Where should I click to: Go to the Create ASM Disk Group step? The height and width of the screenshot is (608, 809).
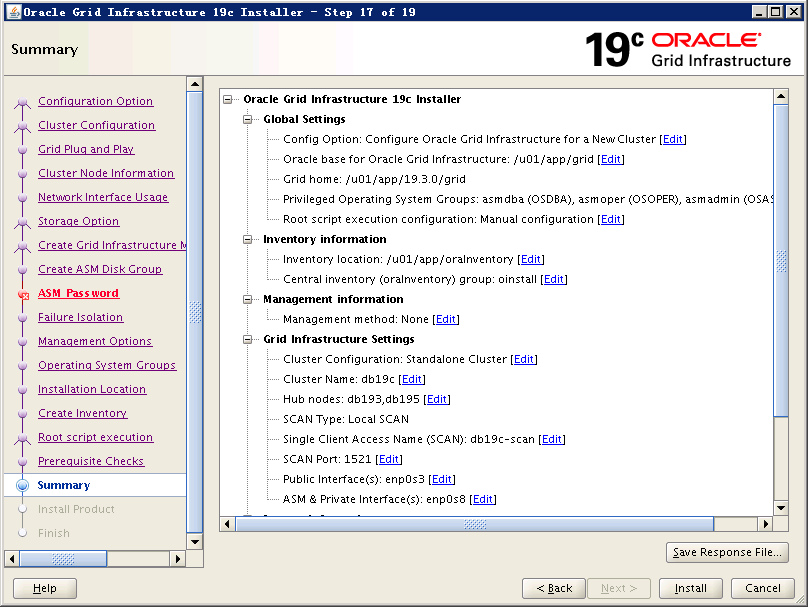100,269
